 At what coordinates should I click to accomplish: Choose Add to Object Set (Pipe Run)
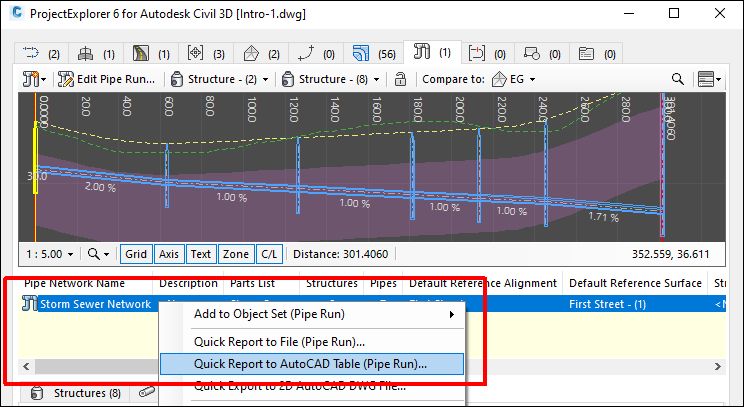312,314
